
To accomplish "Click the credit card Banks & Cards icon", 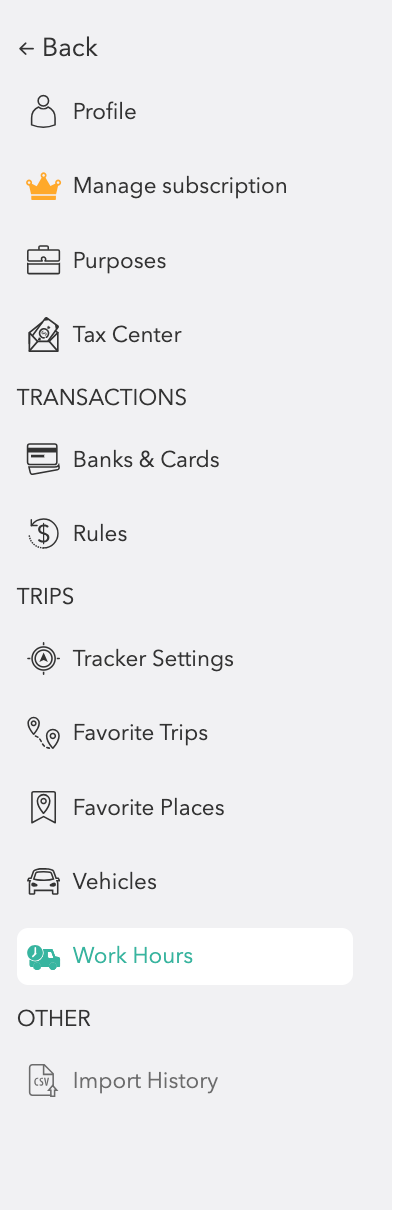I will [x=43, y=460].
